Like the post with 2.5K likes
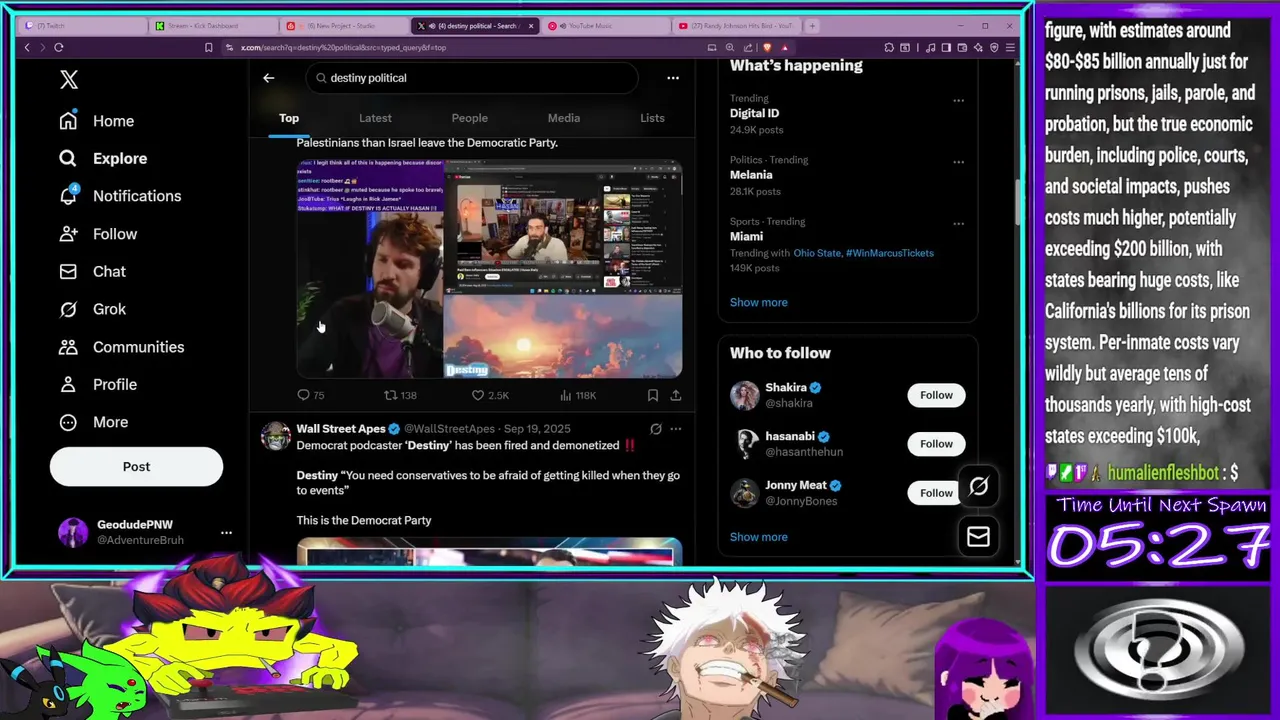1280x720 pixels. click(490, 395)
